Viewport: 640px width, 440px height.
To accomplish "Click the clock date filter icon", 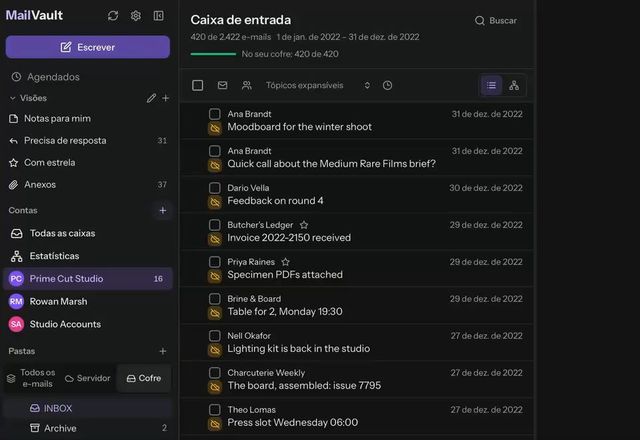I will (387, 85).
